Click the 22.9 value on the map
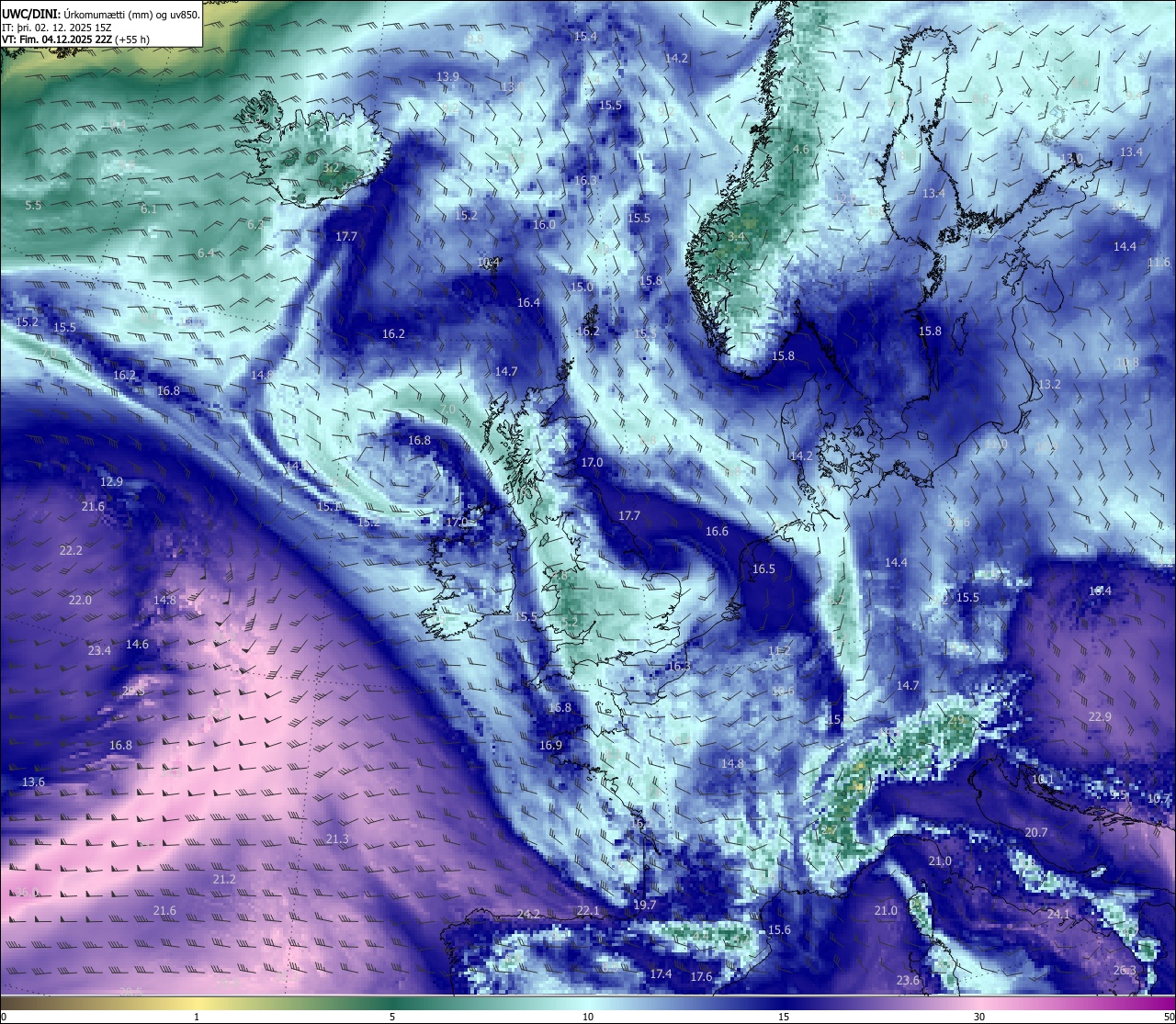The height and width of the screenshot is (1024, 1176). pyautogui.click(x=1100, y=716)
